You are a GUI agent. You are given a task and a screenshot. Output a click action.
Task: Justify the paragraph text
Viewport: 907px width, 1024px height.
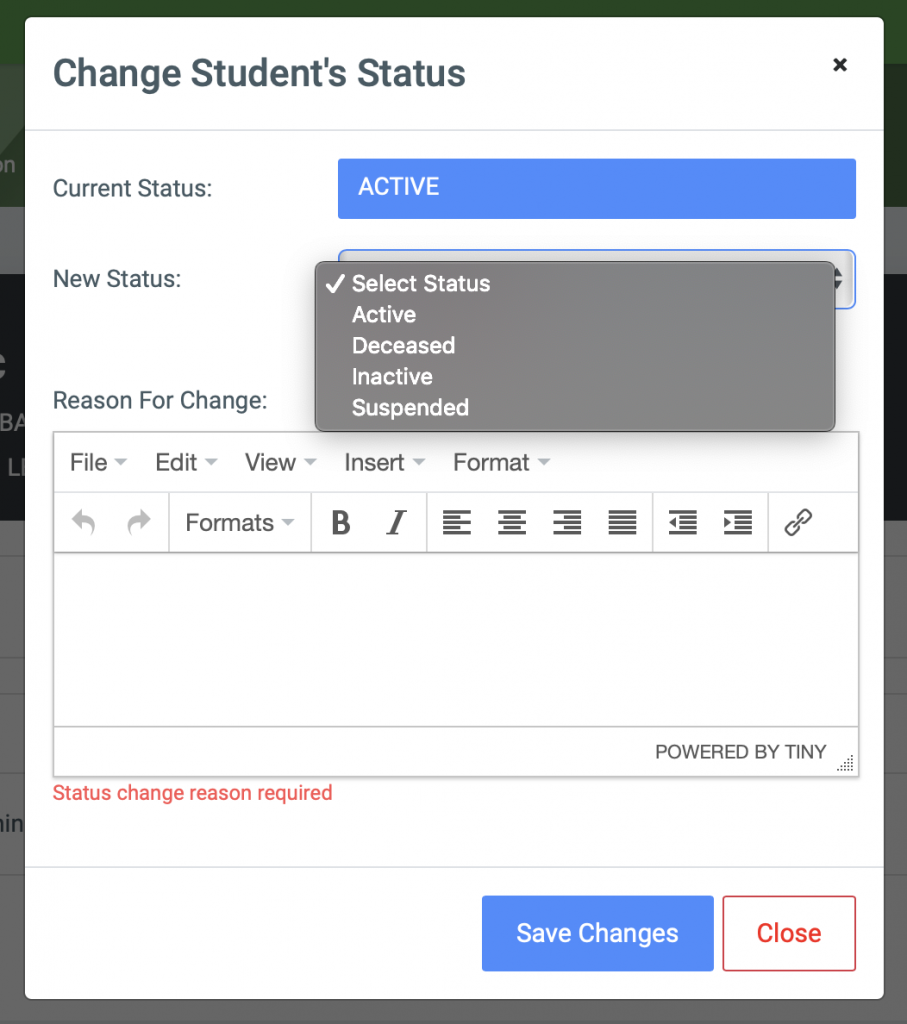tap(622, 522)
